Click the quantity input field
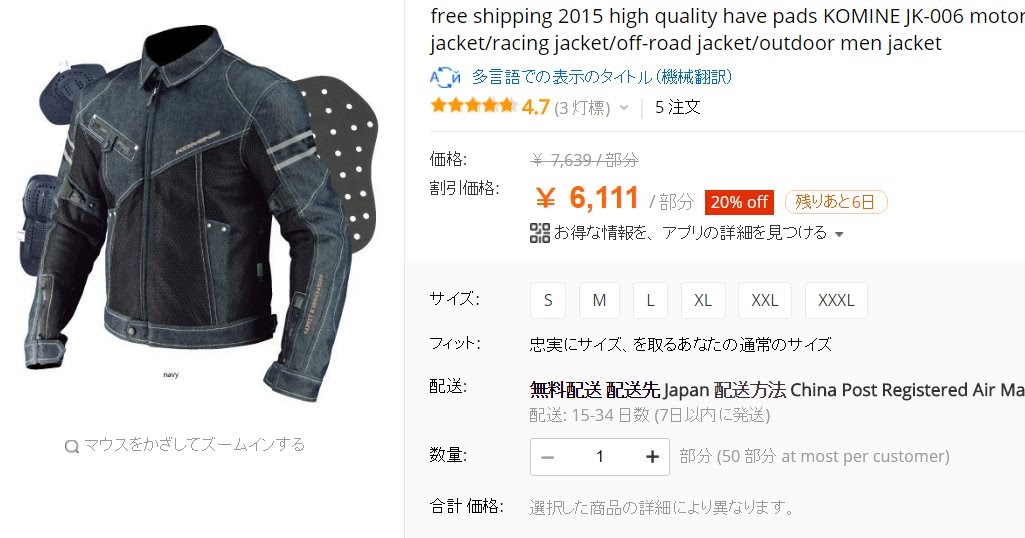Screen dimensions: 1025x538 pyautogui.click(x=599, y=457)
